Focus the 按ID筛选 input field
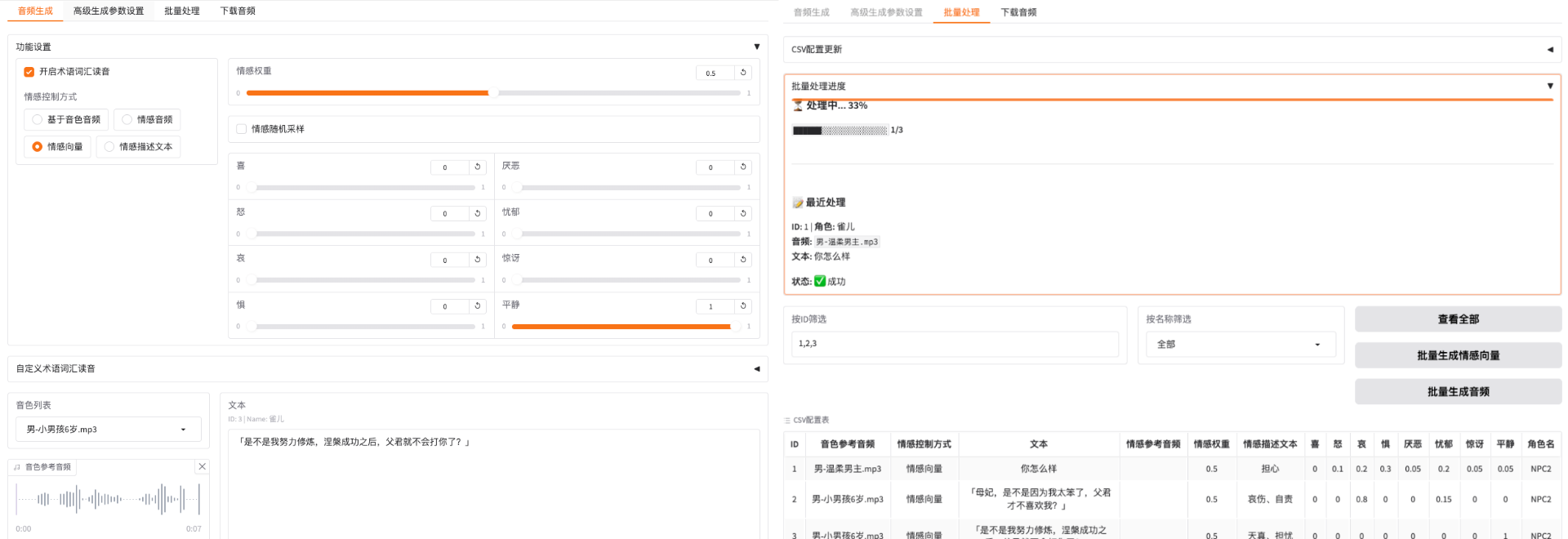1568x539 pixels. coord(955,344)
